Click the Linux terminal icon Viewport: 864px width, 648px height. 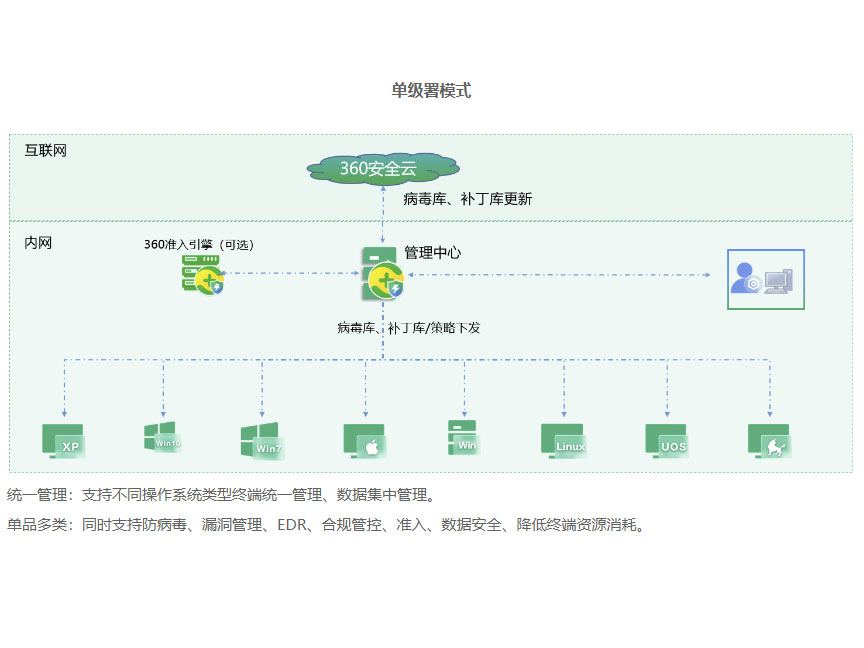(x=563, y=441)
